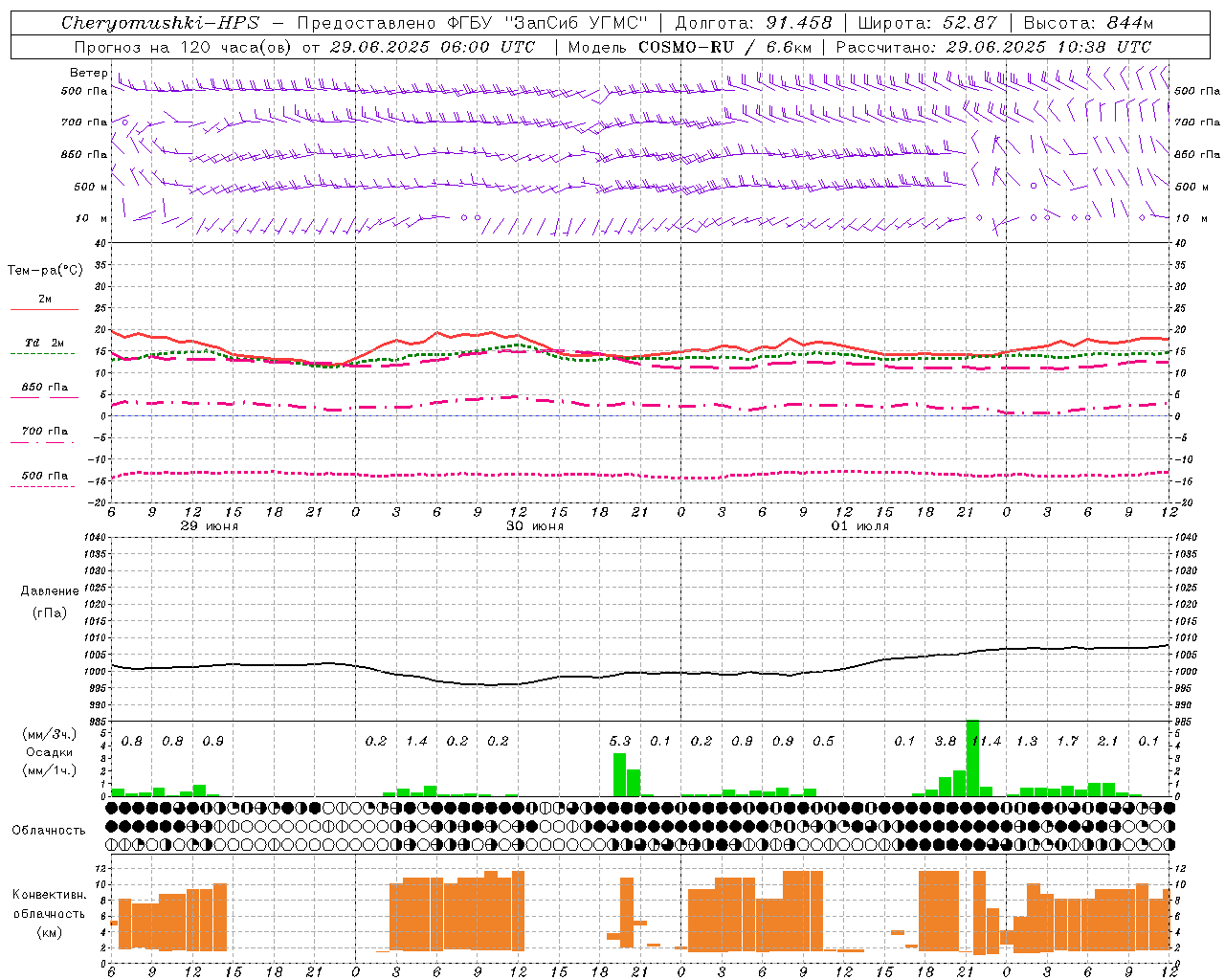Click the (мм/3ч.) units label

(50, 734)
